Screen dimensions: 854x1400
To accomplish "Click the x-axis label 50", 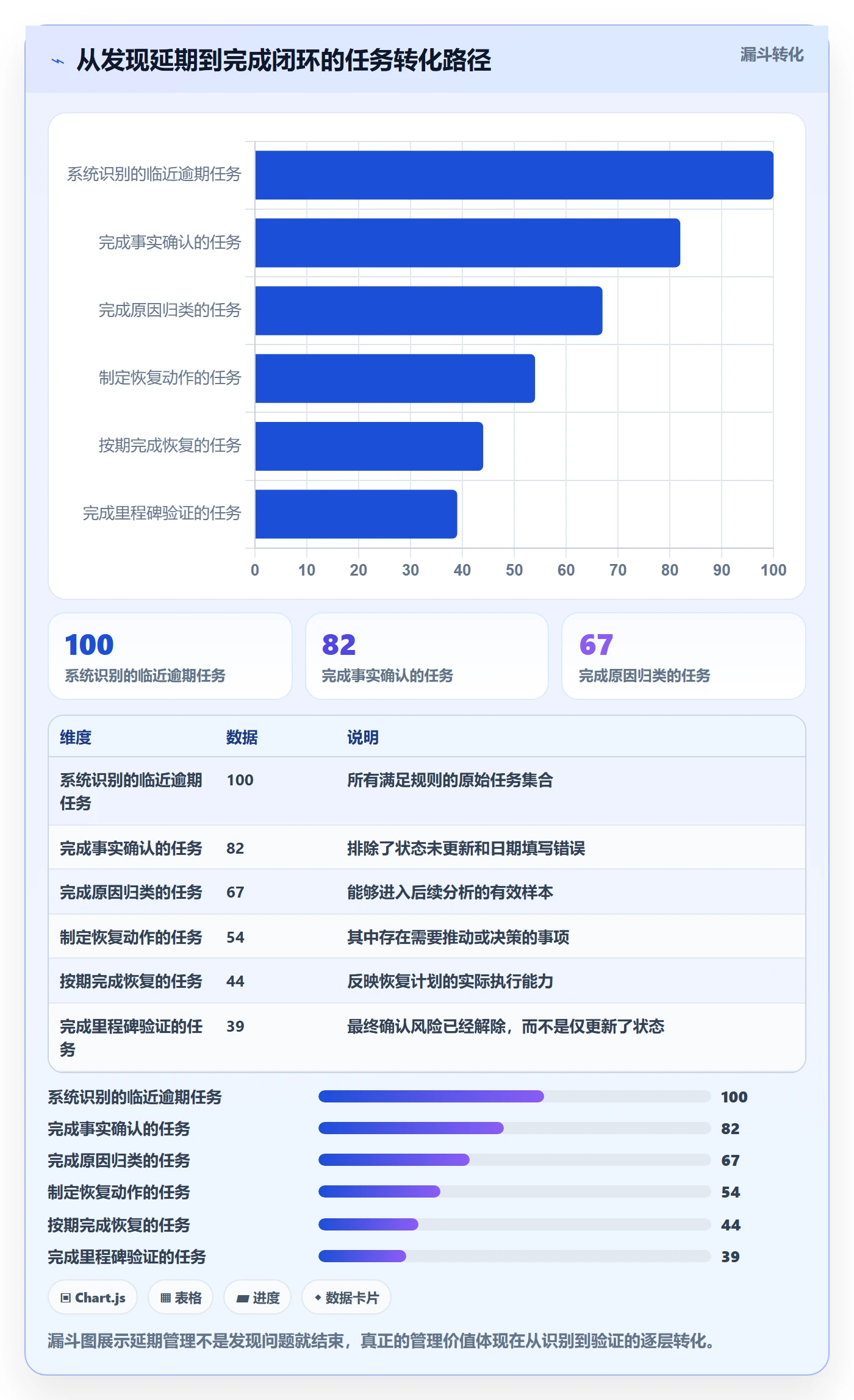I will [514, 570].
